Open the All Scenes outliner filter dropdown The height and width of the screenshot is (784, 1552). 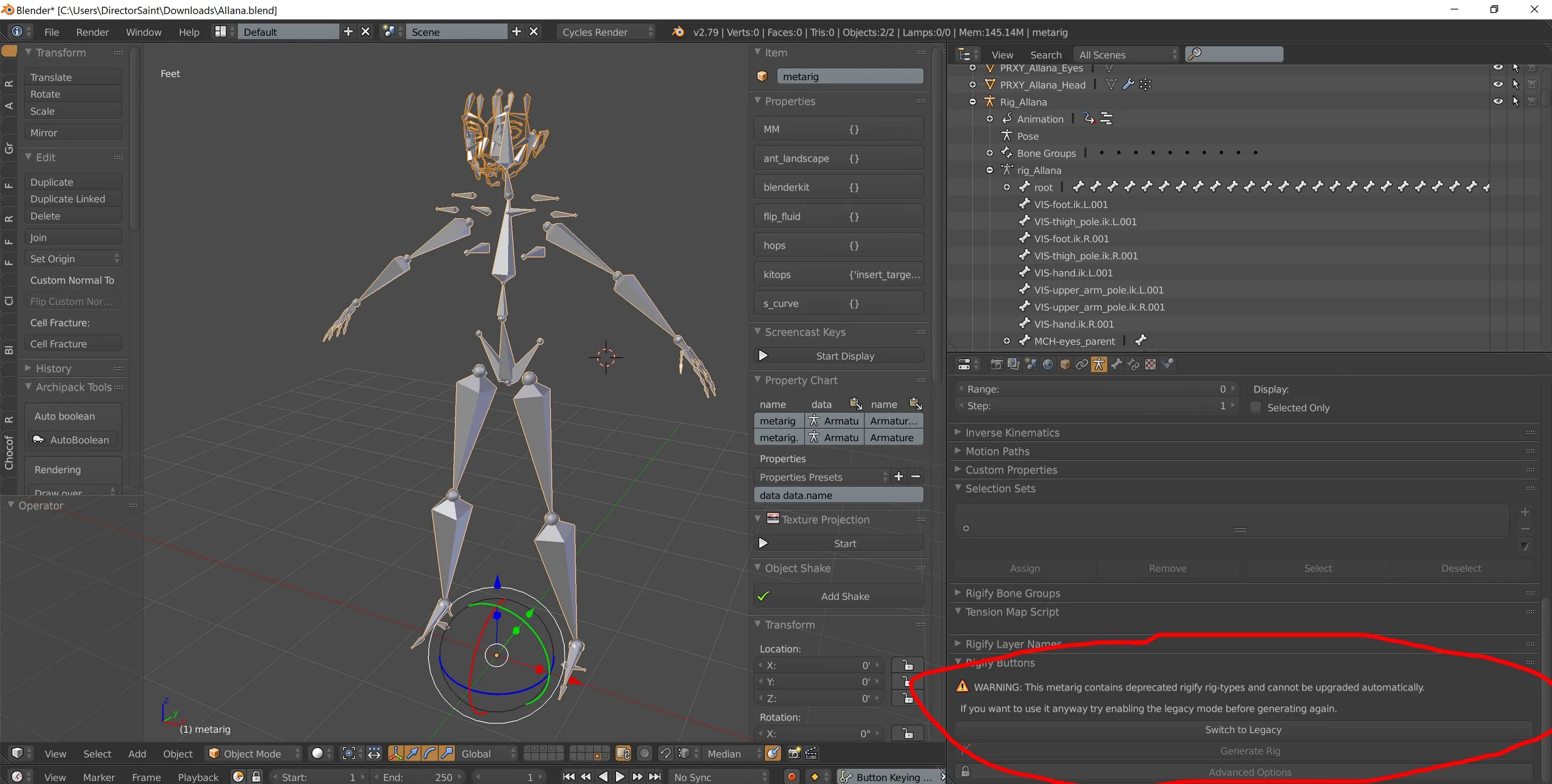pos(1127,54)
